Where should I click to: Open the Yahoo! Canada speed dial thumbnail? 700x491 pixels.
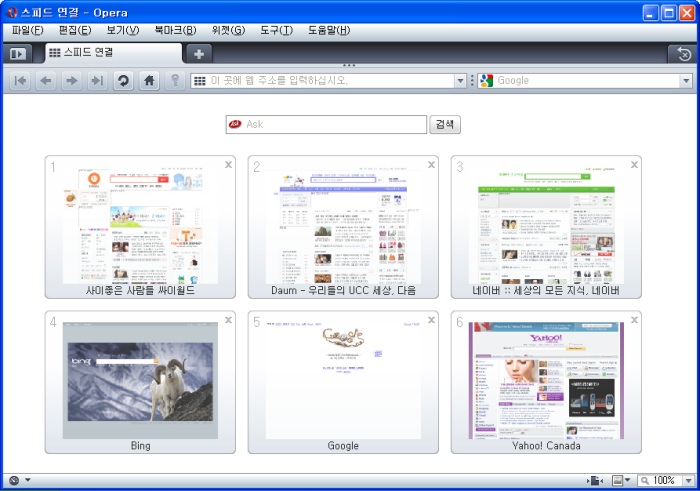pyautogui.click(x=546, y=382)
